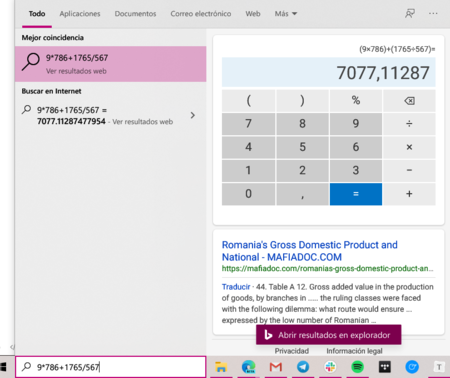Open the Documentos tab
The width and height of the screenshot is (450, 378).
pos(135,14)
